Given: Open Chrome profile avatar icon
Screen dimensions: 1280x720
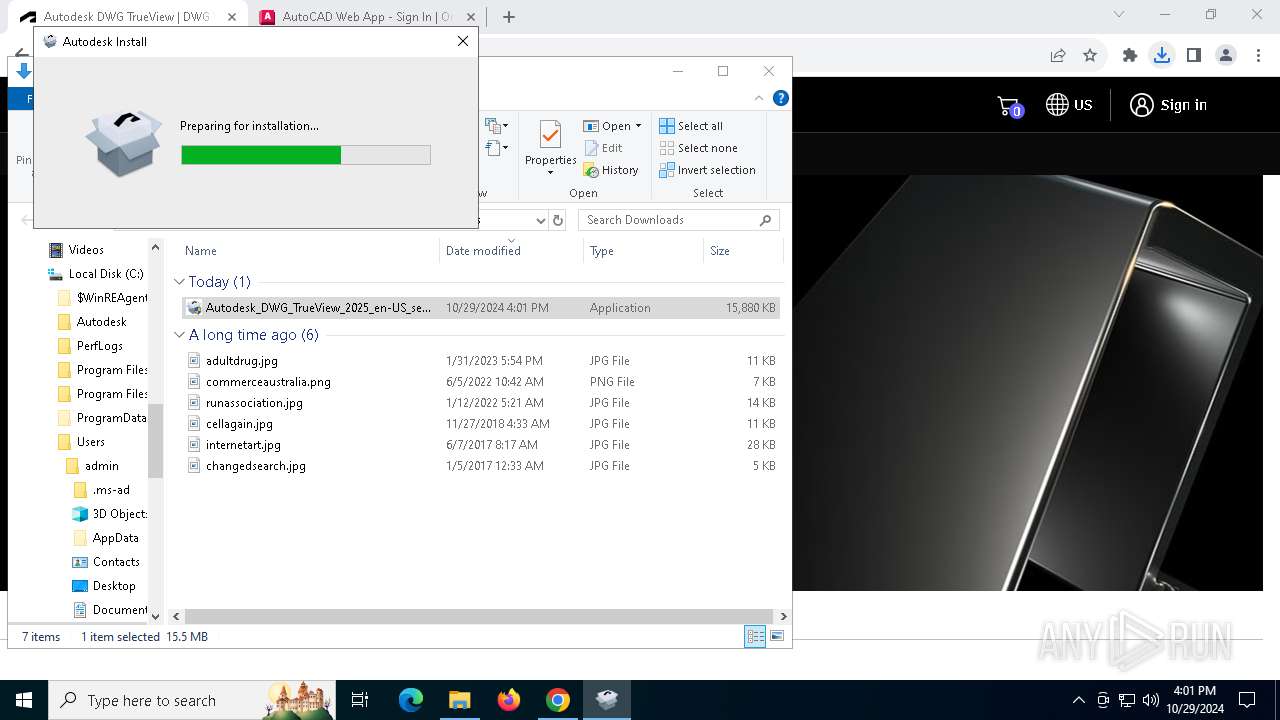Looking at the screenshot, I should pyautogui.click(x=1226, y=56).
